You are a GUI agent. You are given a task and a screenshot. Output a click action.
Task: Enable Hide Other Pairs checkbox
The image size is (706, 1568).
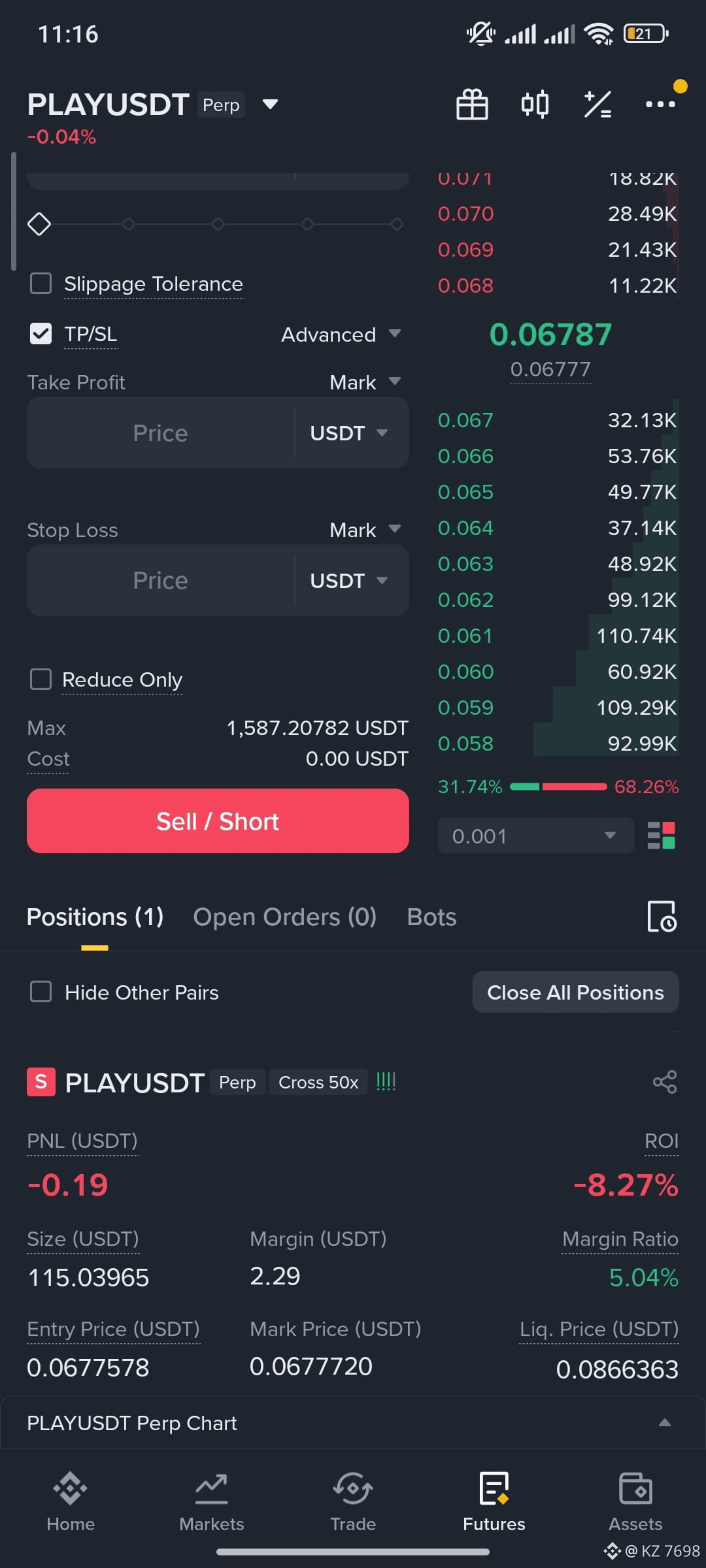pyautogui.click(x=41, y=992)
